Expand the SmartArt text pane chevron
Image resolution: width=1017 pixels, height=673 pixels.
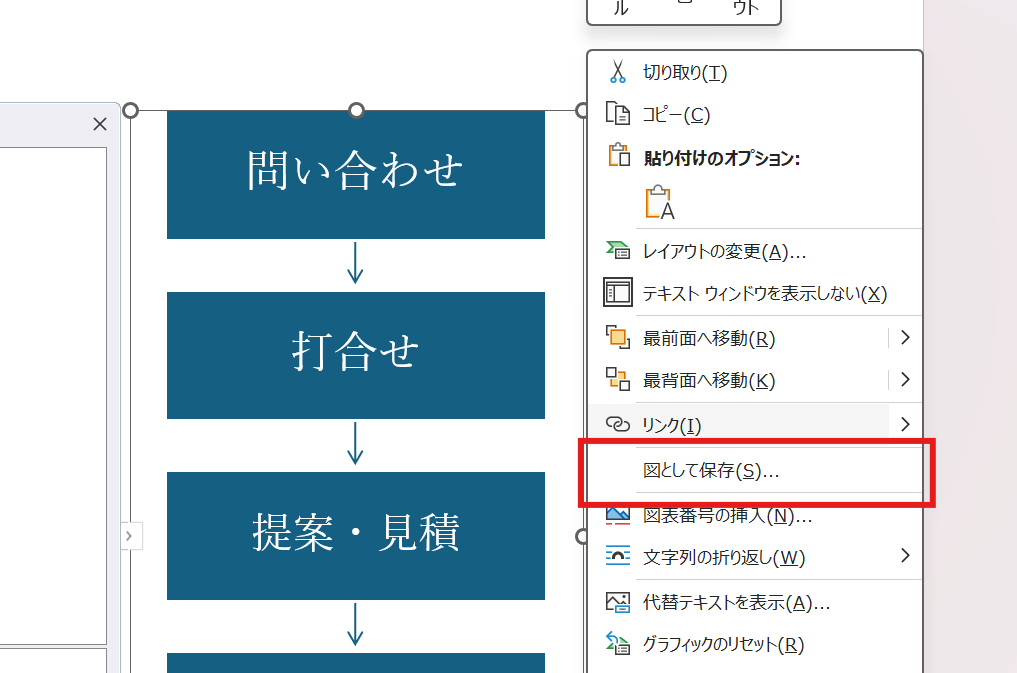pyautogui.click(x=130, y=536)
